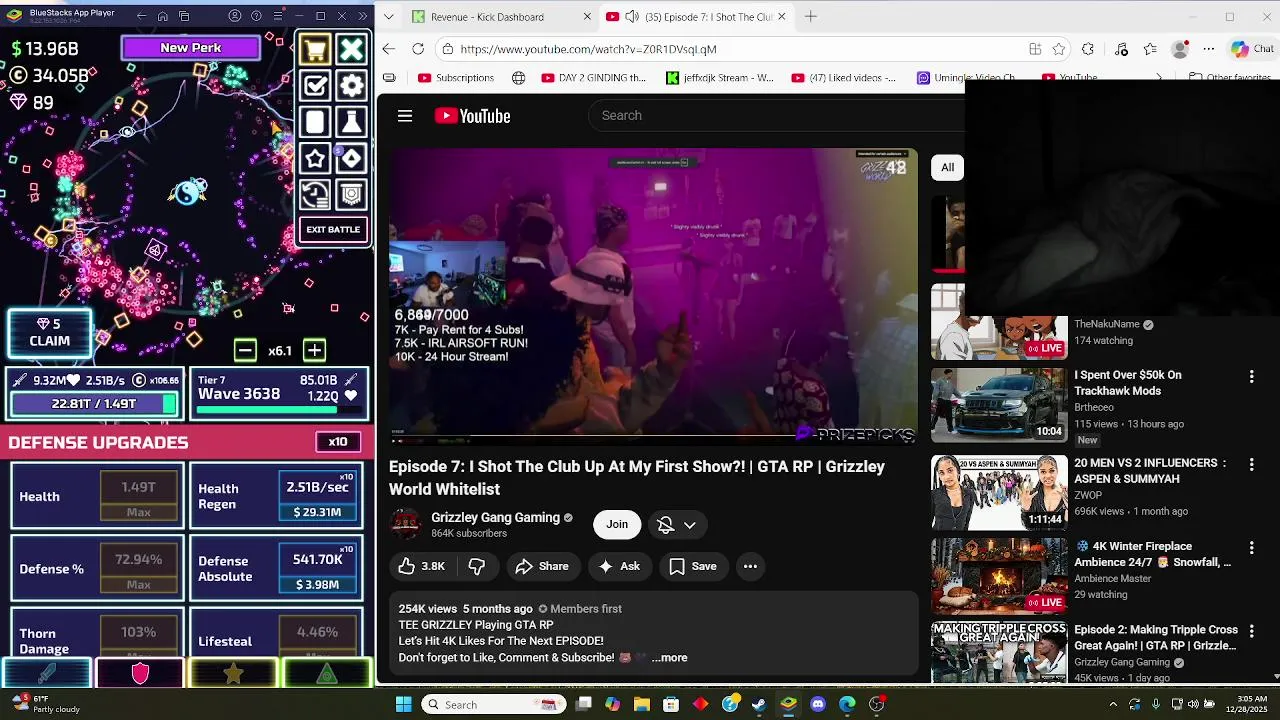
Task: Close the game menu panel with green X
Action: (x=351, y=49)
